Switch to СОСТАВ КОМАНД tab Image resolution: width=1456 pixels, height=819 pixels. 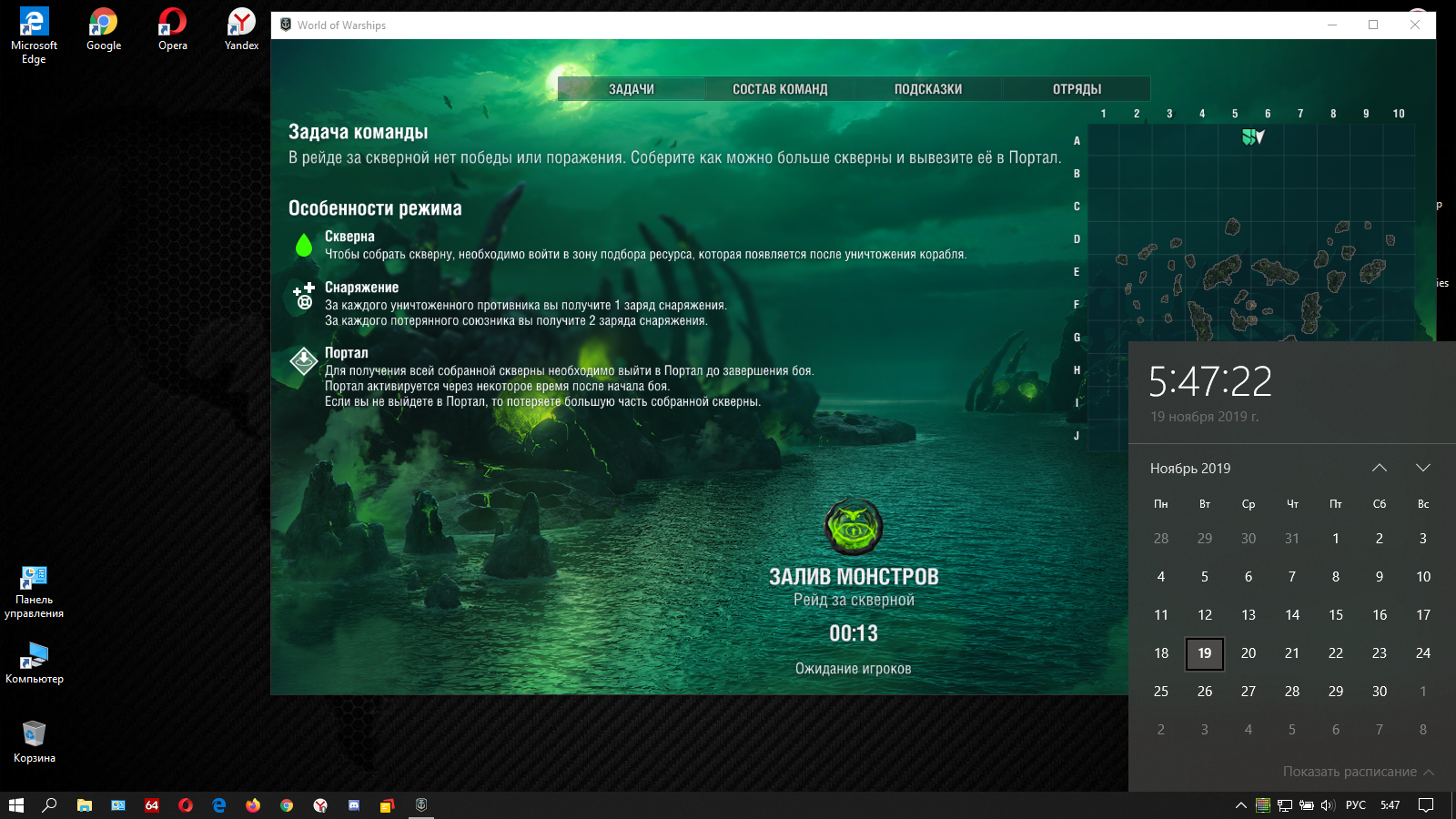click(x=780, y=89)
